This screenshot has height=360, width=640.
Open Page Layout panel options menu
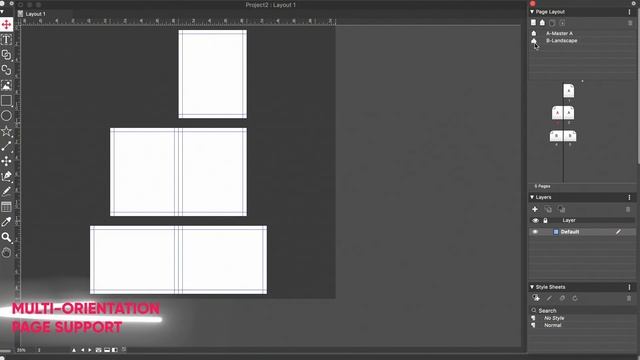(629, 12)
